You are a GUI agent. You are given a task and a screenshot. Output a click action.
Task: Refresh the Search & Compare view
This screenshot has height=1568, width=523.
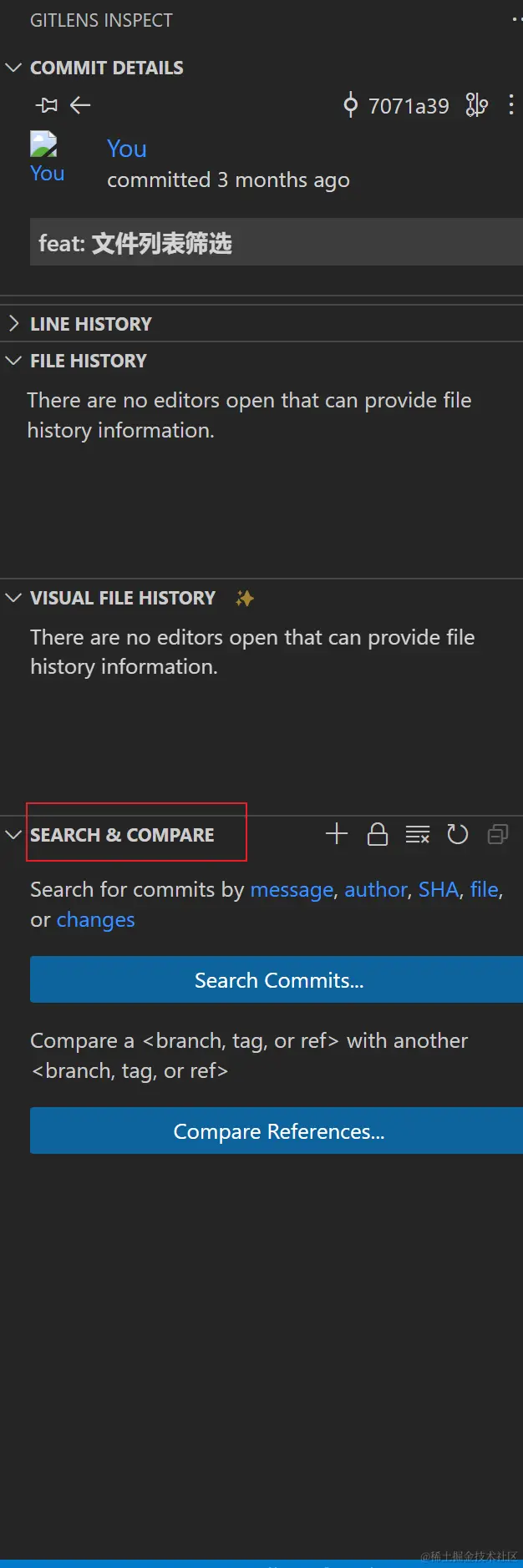(x=457, y=834)
